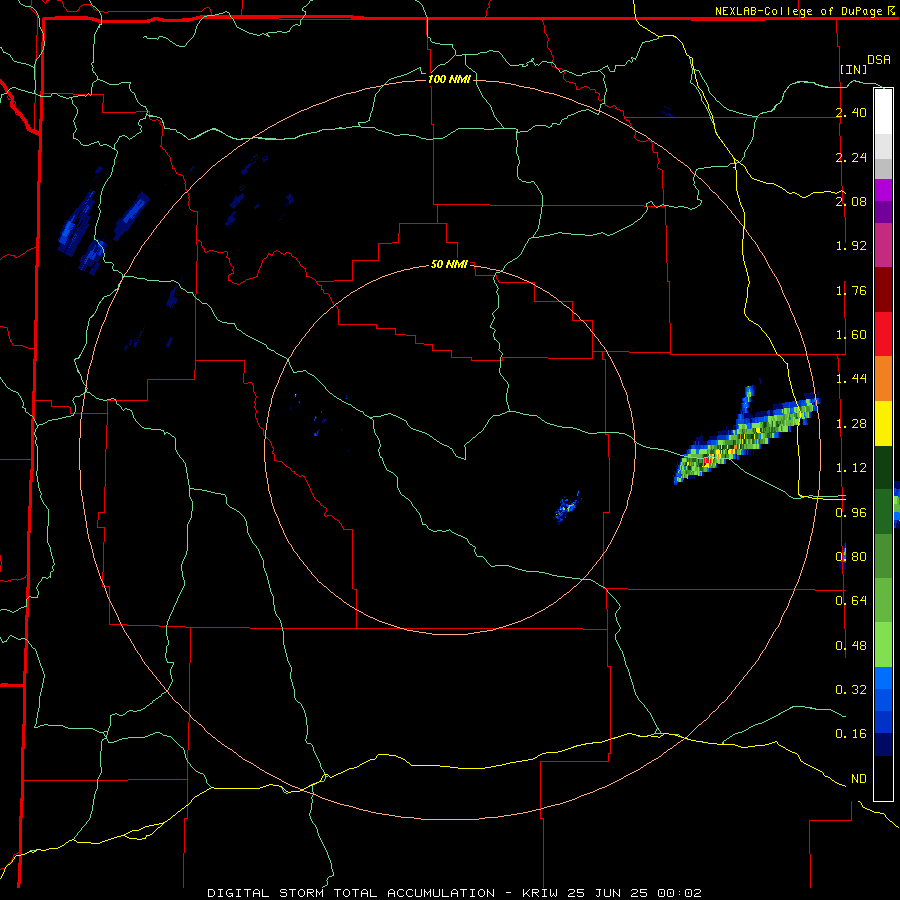Select the pink legend swatch
The height and width of the screenshot is (900, 900).
(883, 245)
